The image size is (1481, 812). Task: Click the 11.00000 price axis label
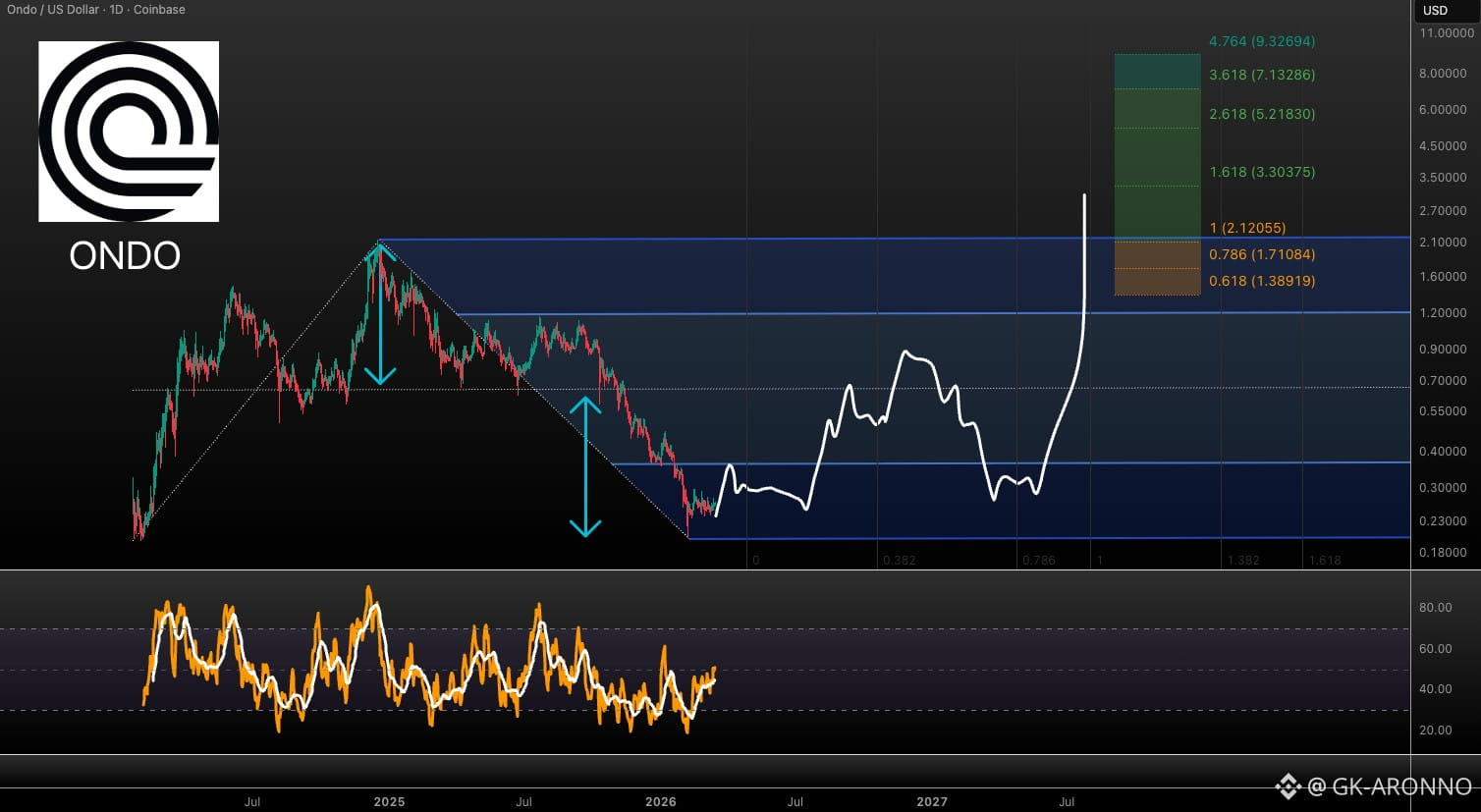click(1446, 33)
